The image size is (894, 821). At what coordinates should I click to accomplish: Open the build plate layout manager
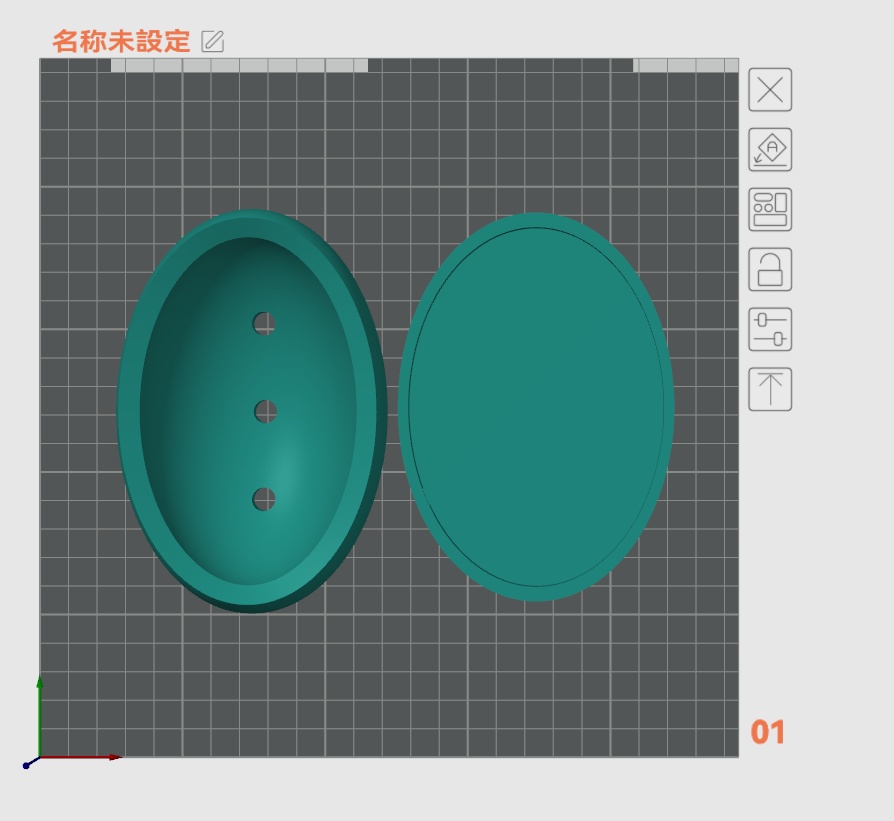point(770,210)
